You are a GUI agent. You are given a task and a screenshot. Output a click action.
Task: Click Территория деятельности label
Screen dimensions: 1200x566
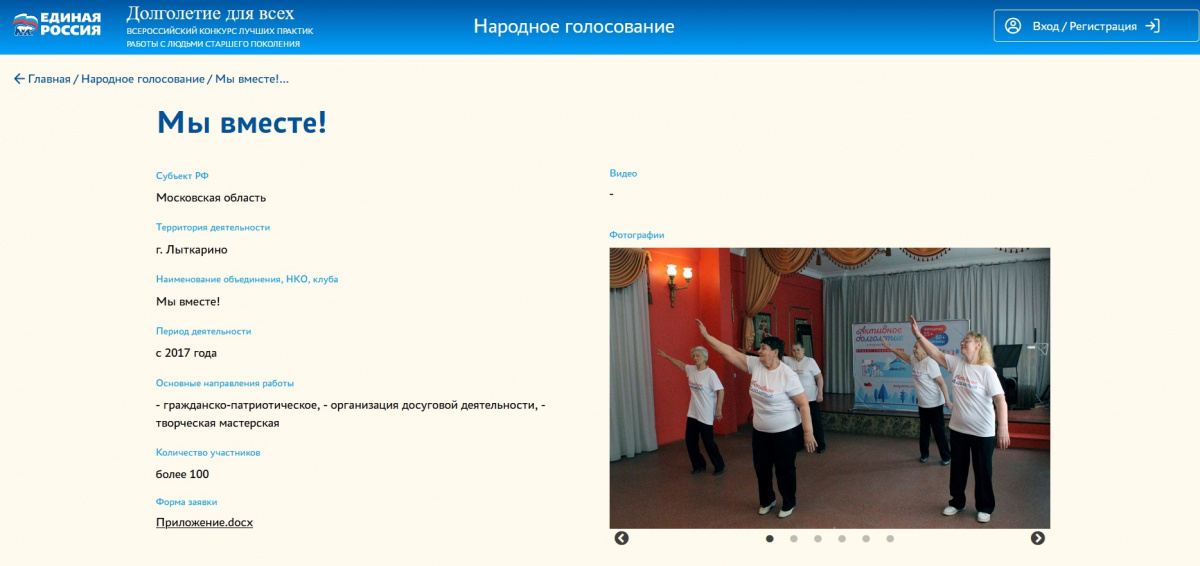(213, 227)
